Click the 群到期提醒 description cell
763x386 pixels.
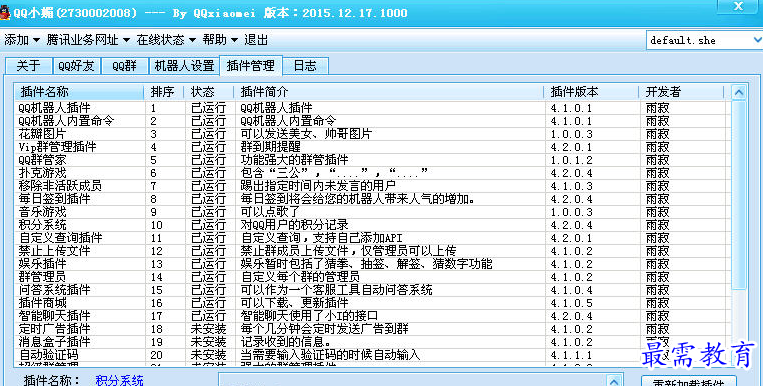(x=271, y=147)
